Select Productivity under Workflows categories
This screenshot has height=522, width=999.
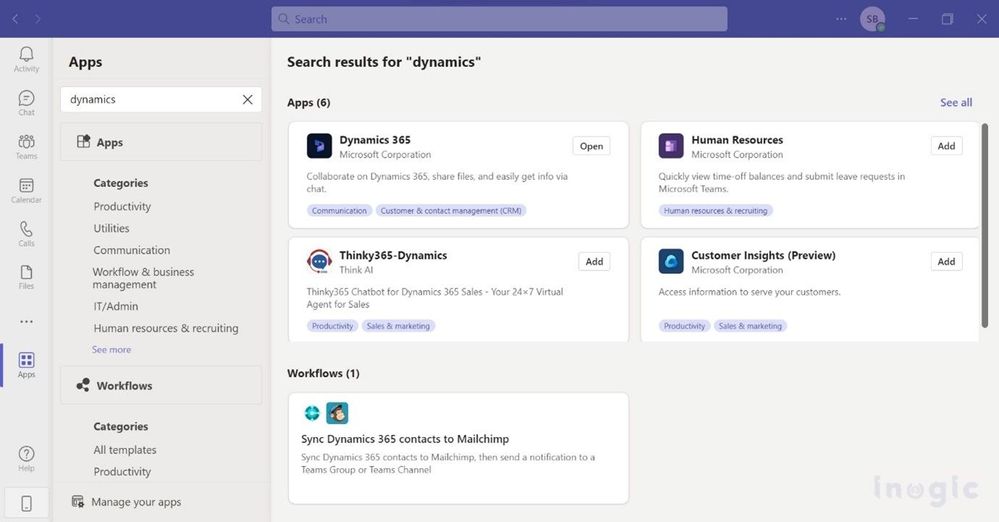tap(122, 472)
